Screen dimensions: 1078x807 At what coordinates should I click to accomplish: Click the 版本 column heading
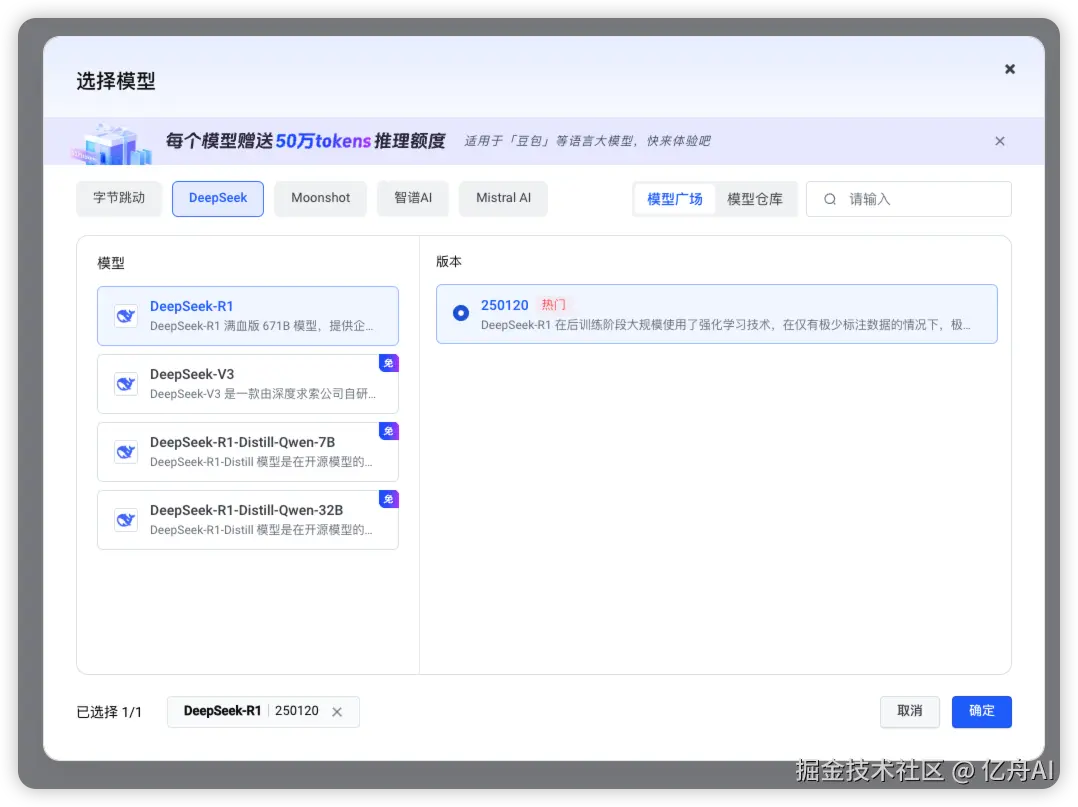(449, 261)
